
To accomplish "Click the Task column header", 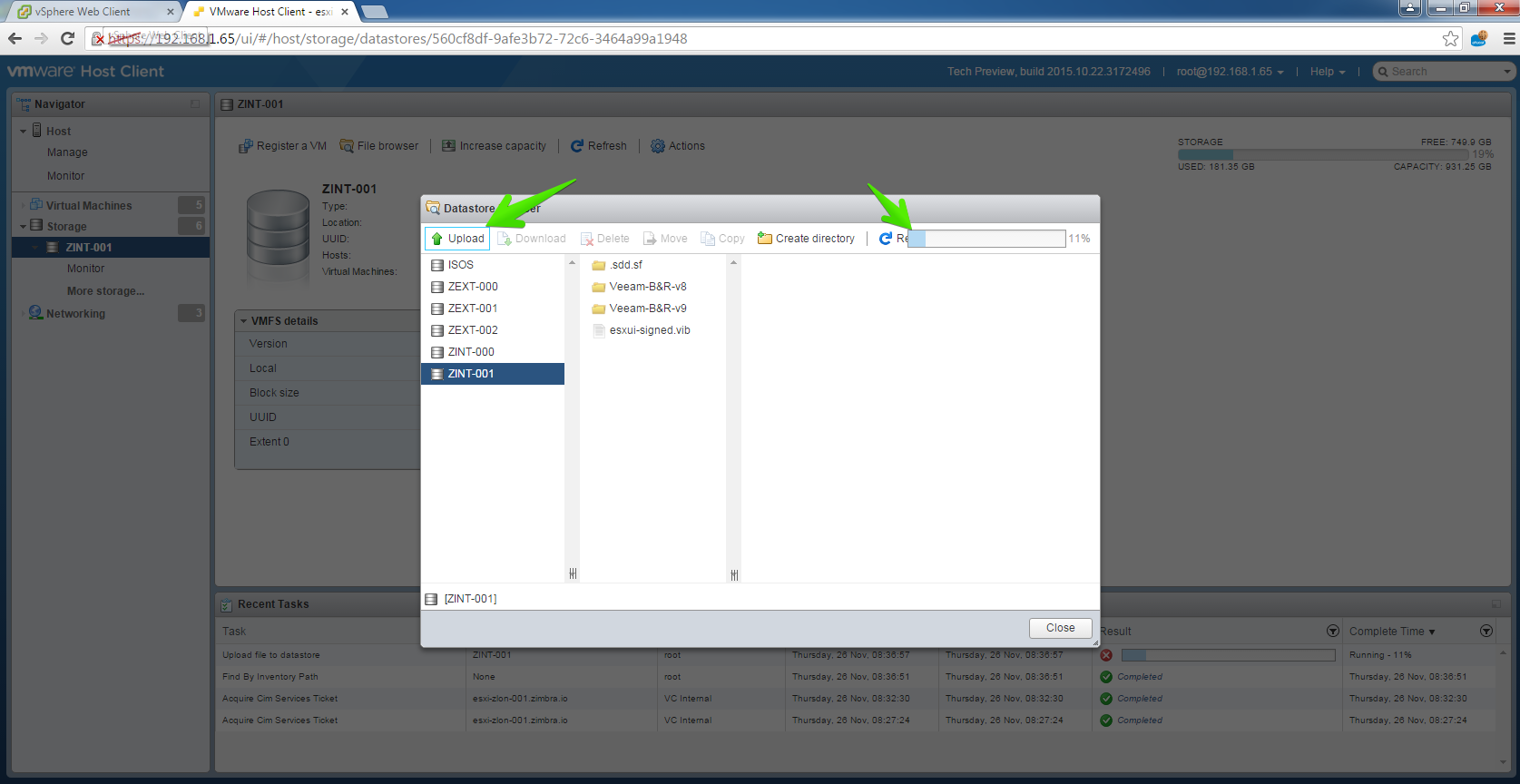I will [234, 632].
